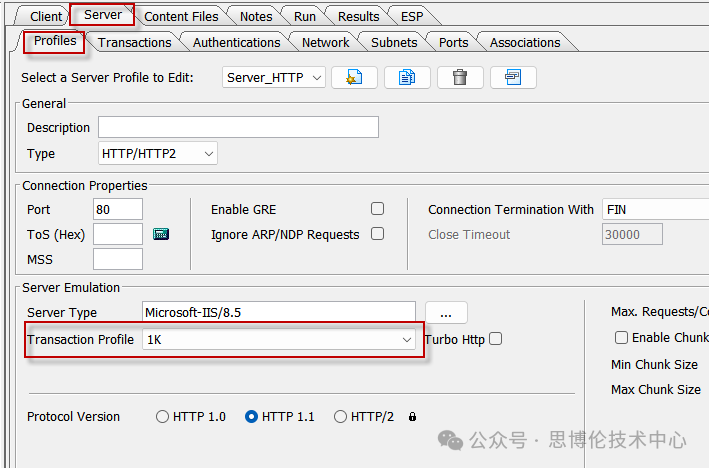Click the Close Timeout 30000 field

coord(632,234)
